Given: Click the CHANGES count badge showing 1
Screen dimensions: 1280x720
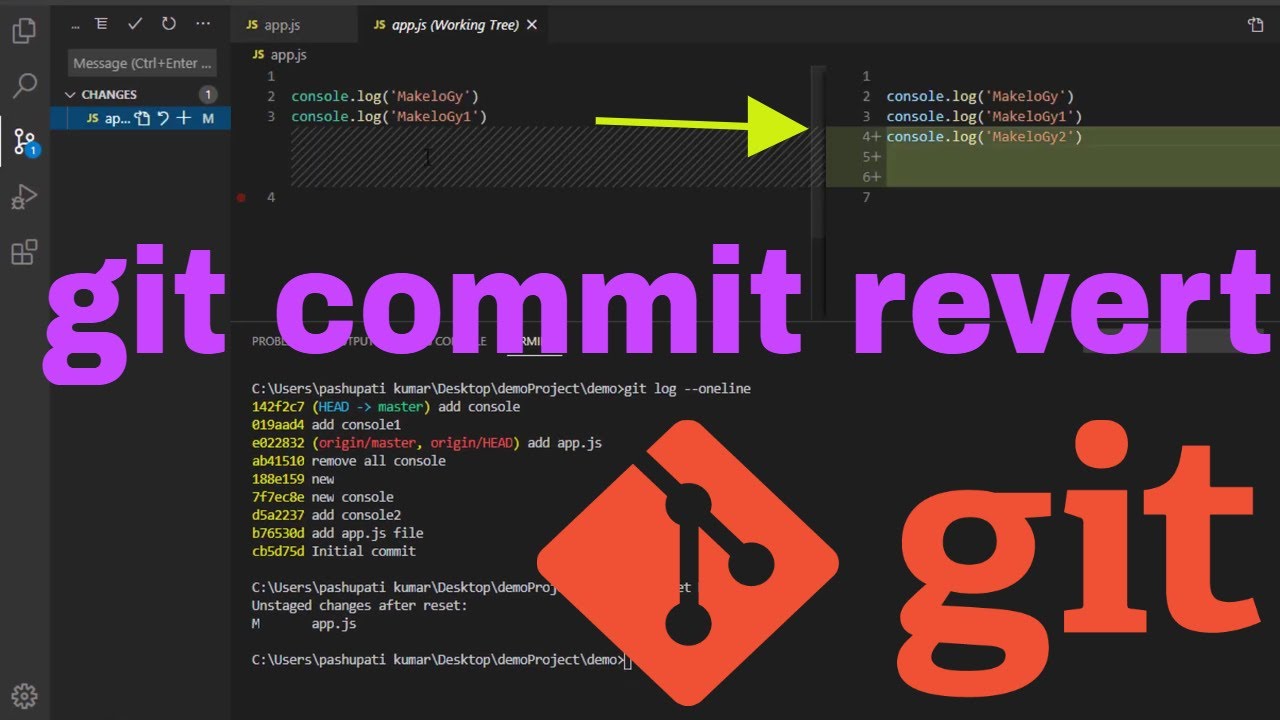Looking at the screenshot, I should point(208,95).
